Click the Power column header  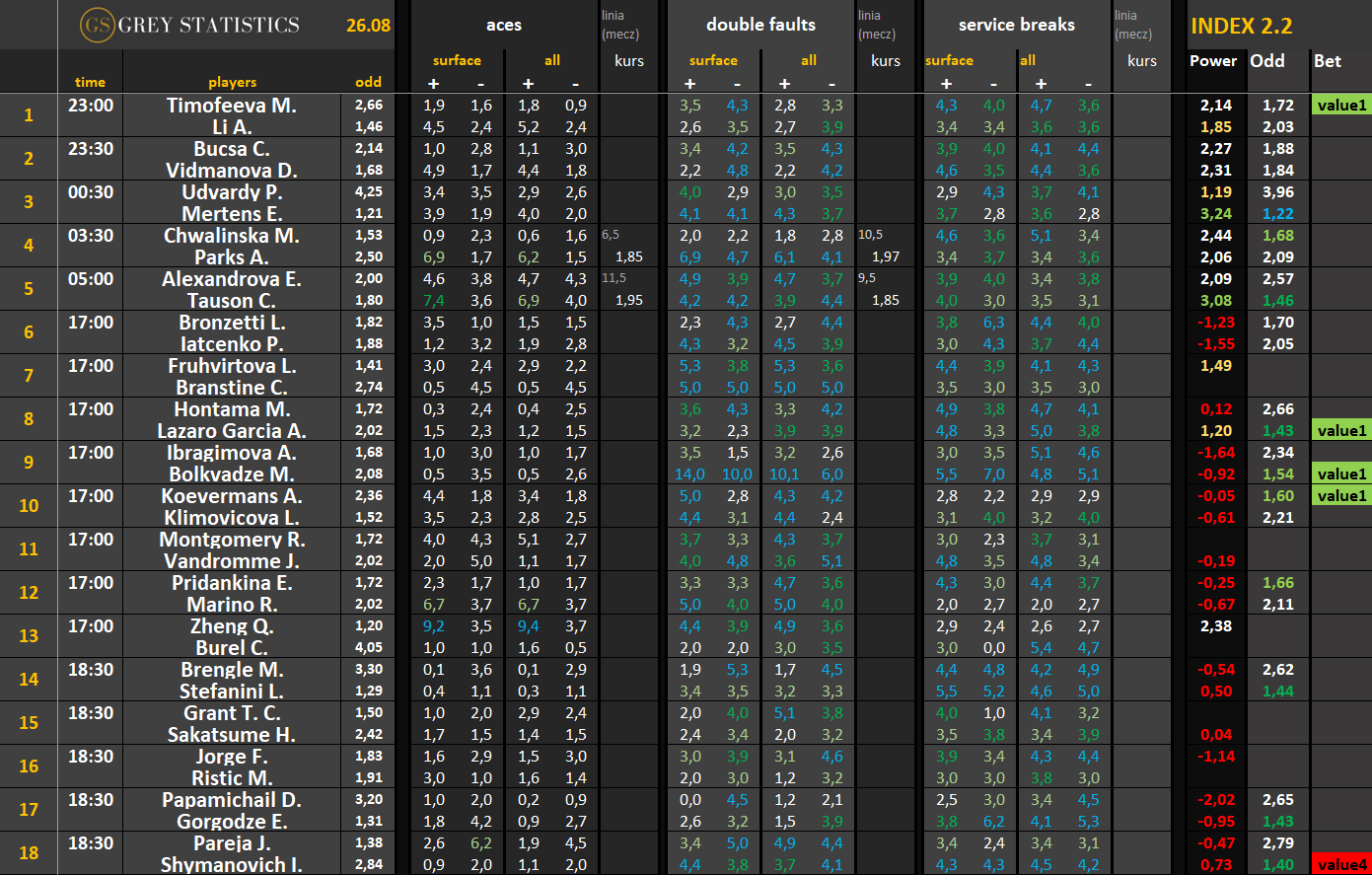(1213, 60)
